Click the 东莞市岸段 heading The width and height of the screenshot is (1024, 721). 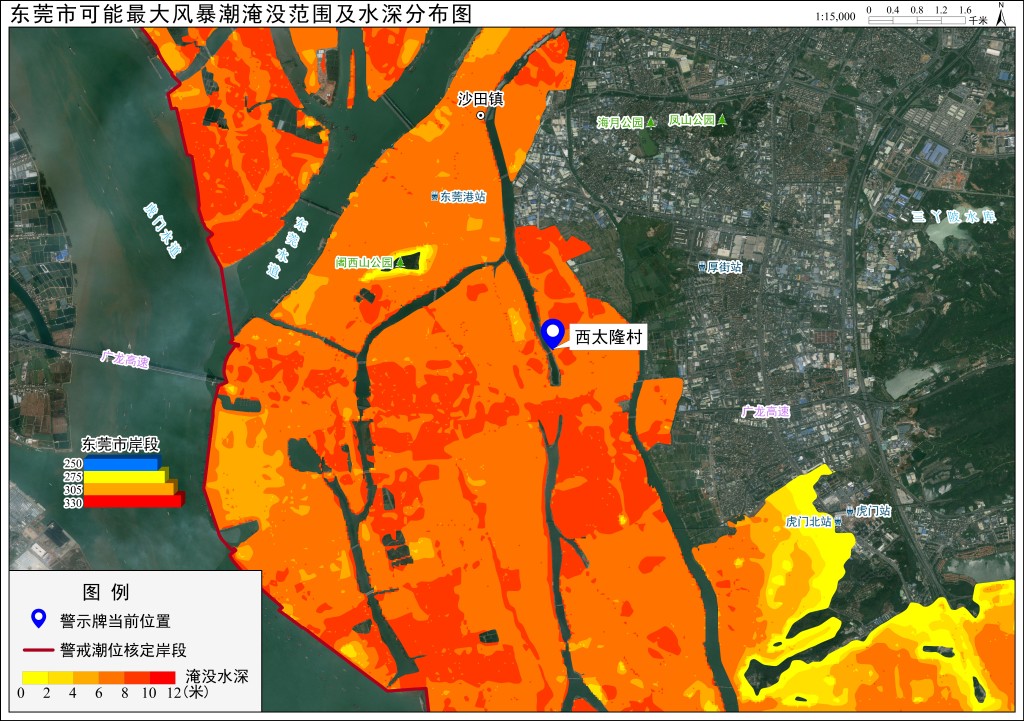click(x=120, y=445)
